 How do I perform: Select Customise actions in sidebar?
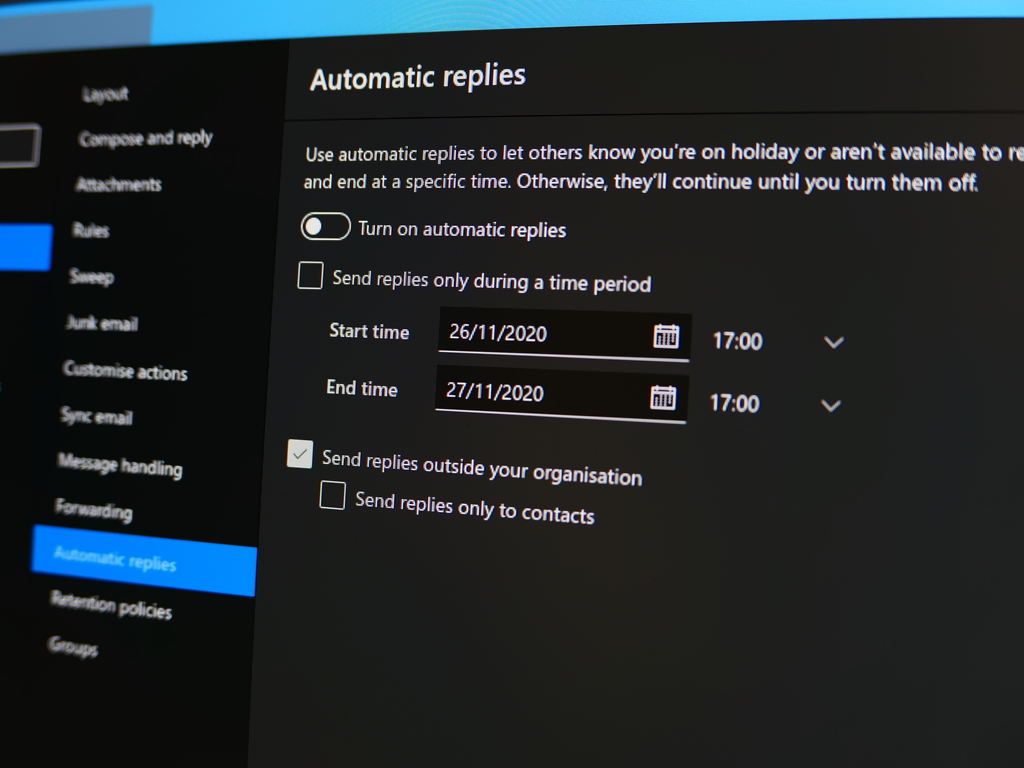point(125,371)
